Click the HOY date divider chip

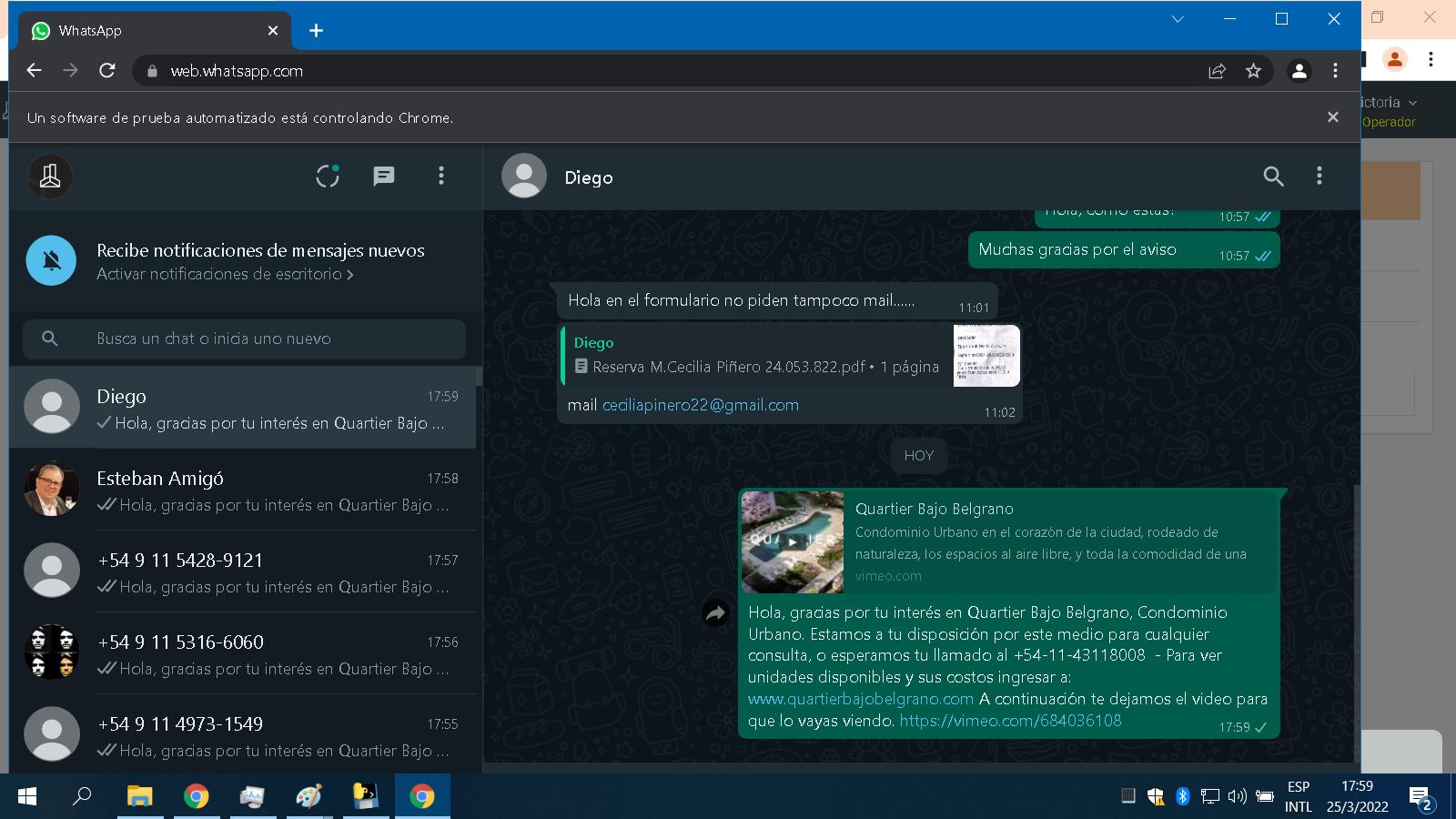click(x=918, y=456)
